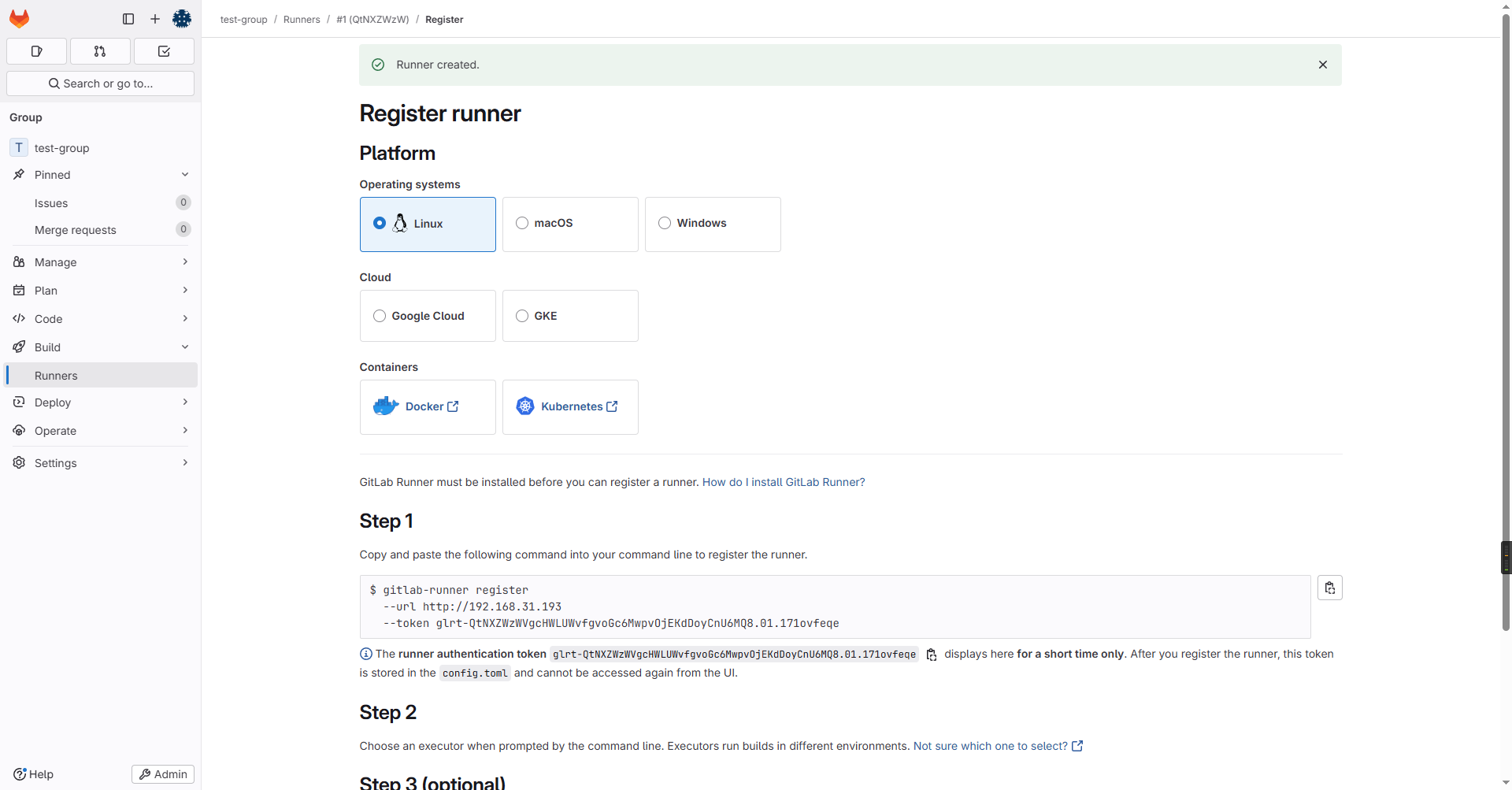Expand the Plan menu chevron
The width and height of the screenshot is (1512, 790).
click(x=185, y=291)
